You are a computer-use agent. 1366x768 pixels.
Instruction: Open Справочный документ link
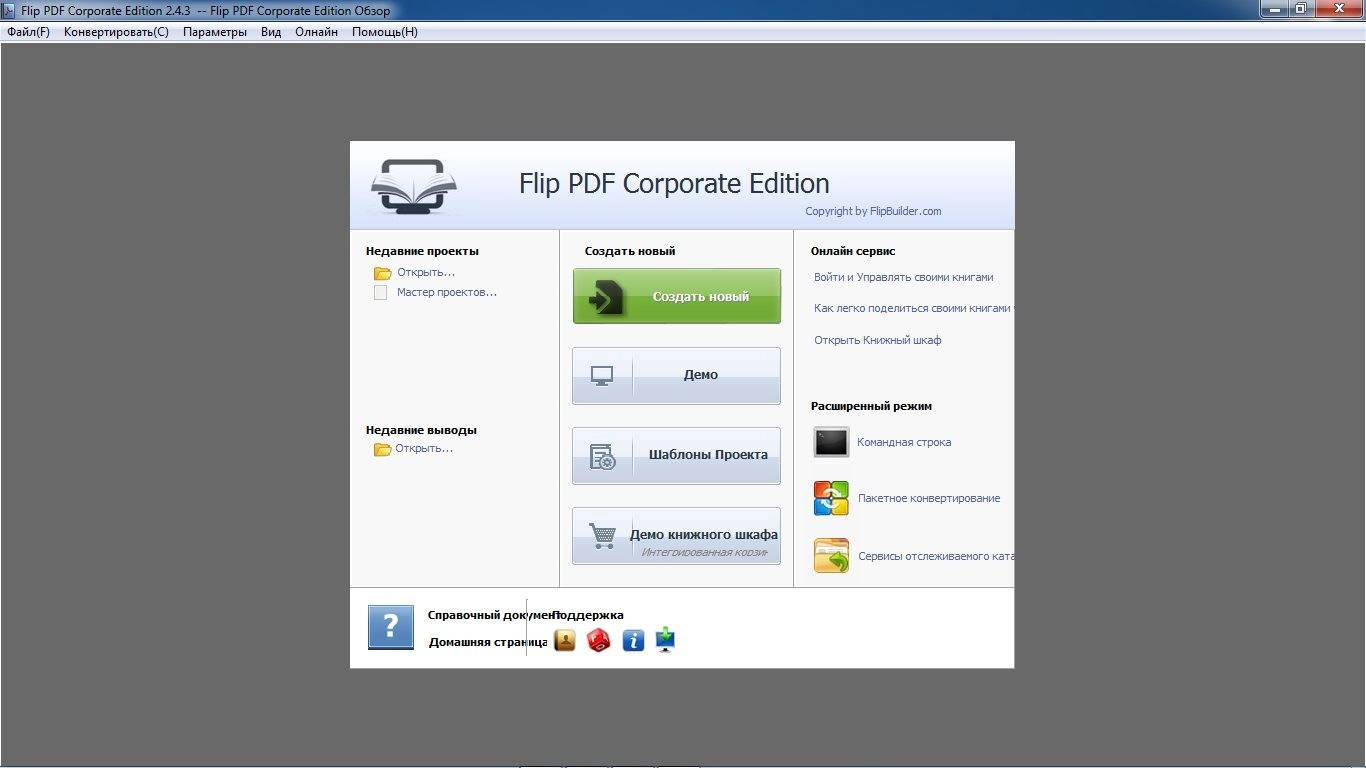click(488, 615)
